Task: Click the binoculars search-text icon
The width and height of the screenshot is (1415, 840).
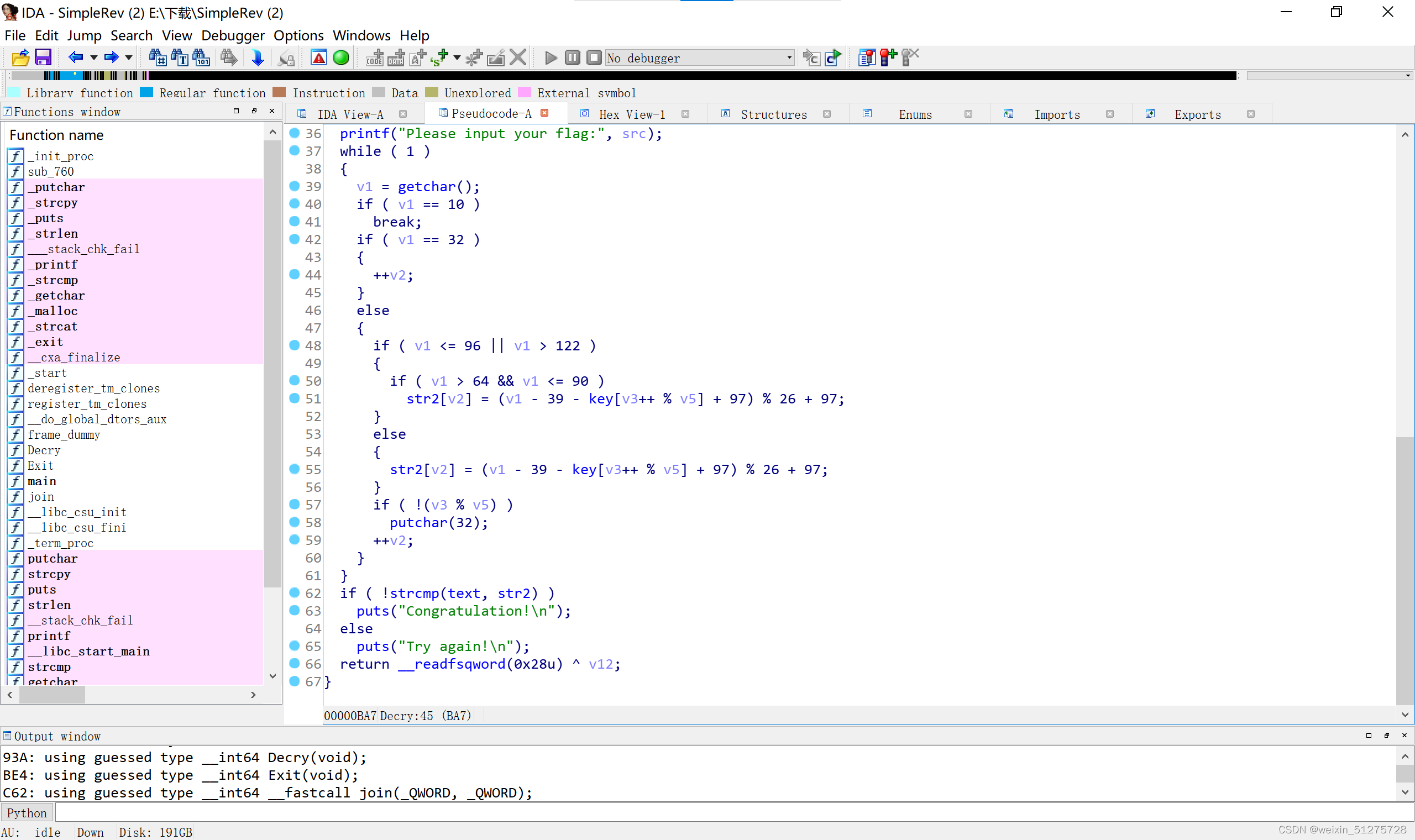Action: pyautogui.click(x=158, y=57)
